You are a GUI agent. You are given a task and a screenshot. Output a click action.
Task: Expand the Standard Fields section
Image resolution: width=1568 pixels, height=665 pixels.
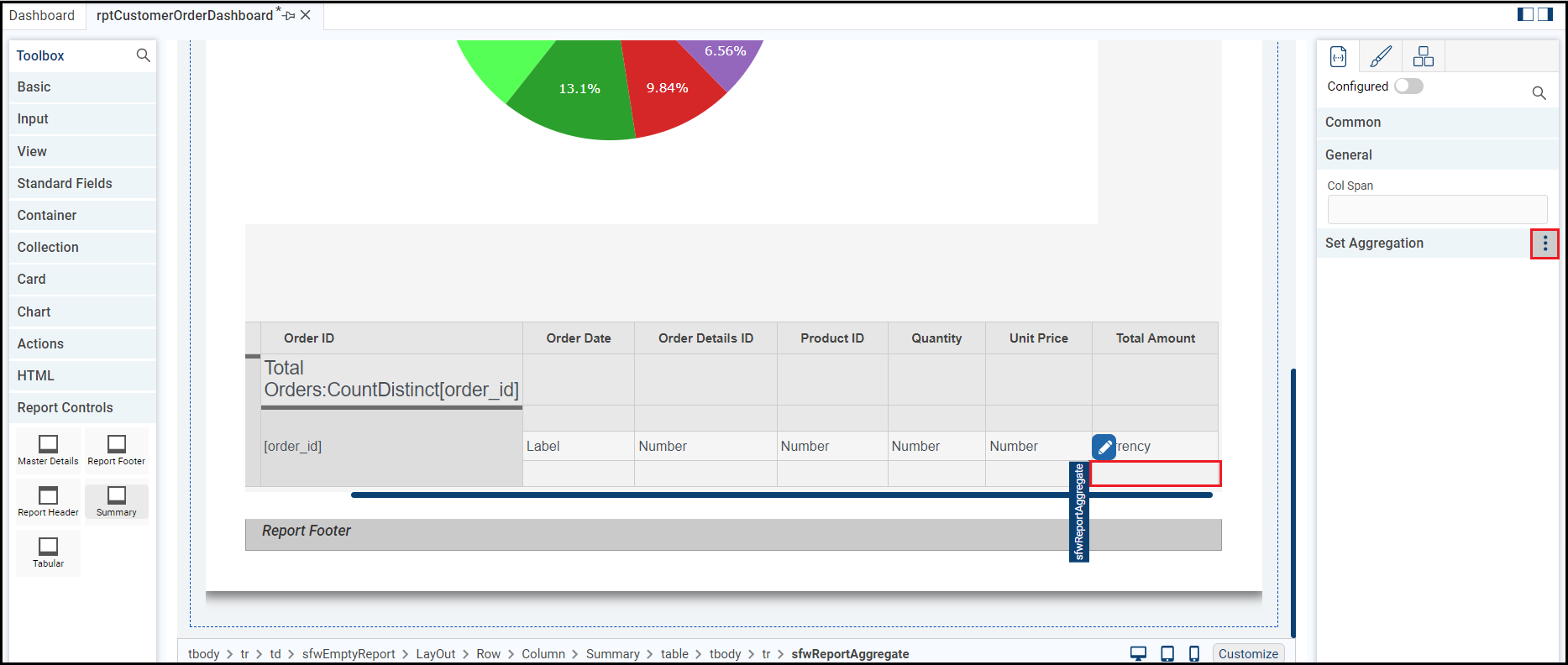tap(83, 184)
